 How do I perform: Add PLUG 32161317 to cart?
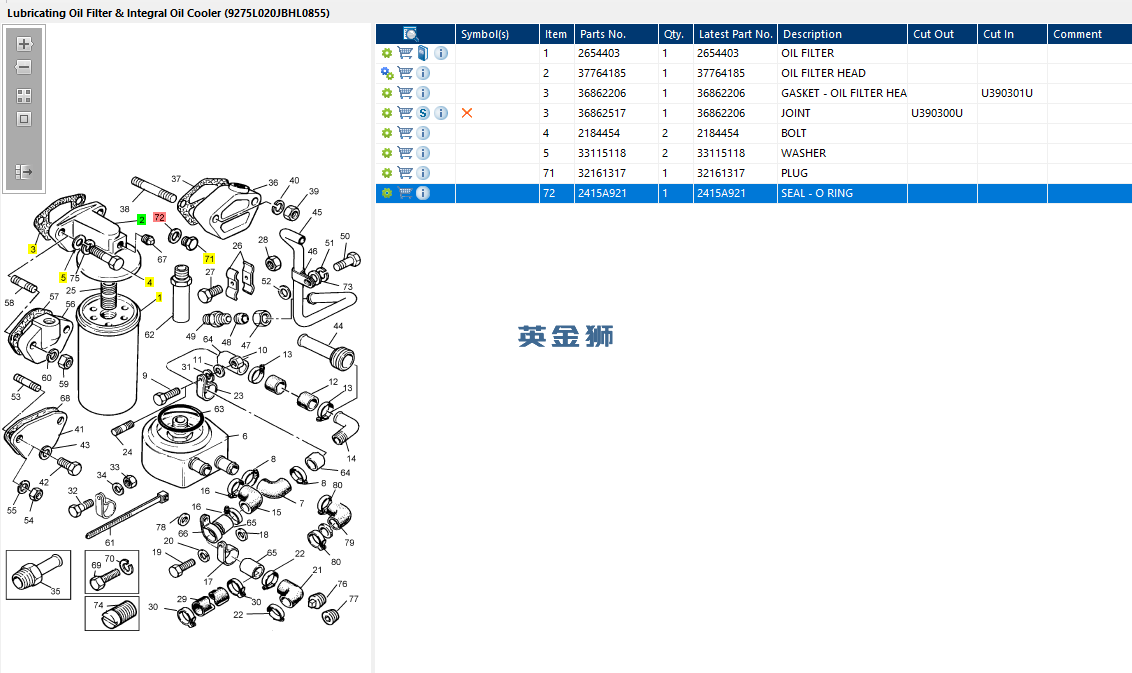pos(405,173)
